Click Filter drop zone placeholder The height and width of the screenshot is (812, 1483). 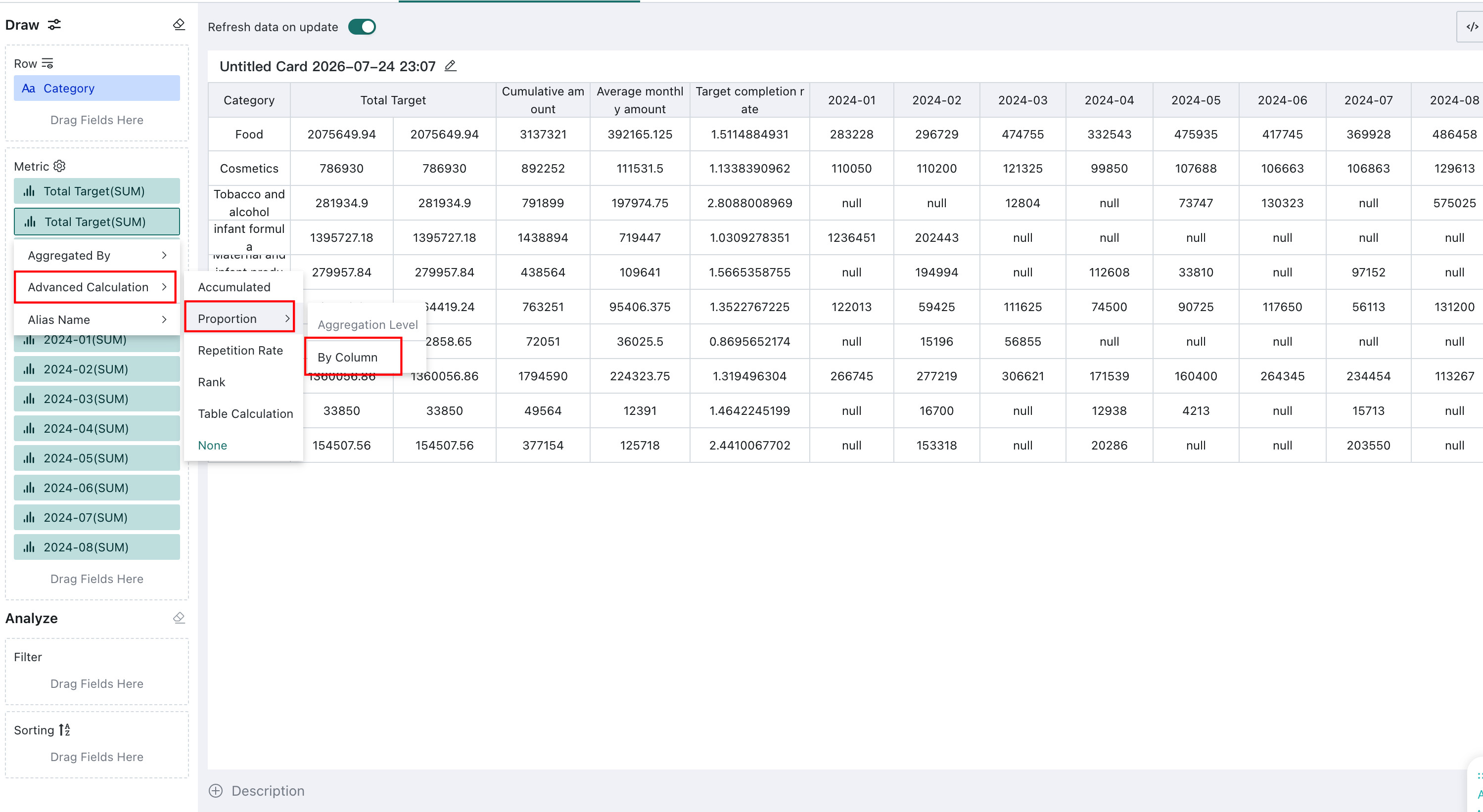pyautogui.click(x=97, y=683)
